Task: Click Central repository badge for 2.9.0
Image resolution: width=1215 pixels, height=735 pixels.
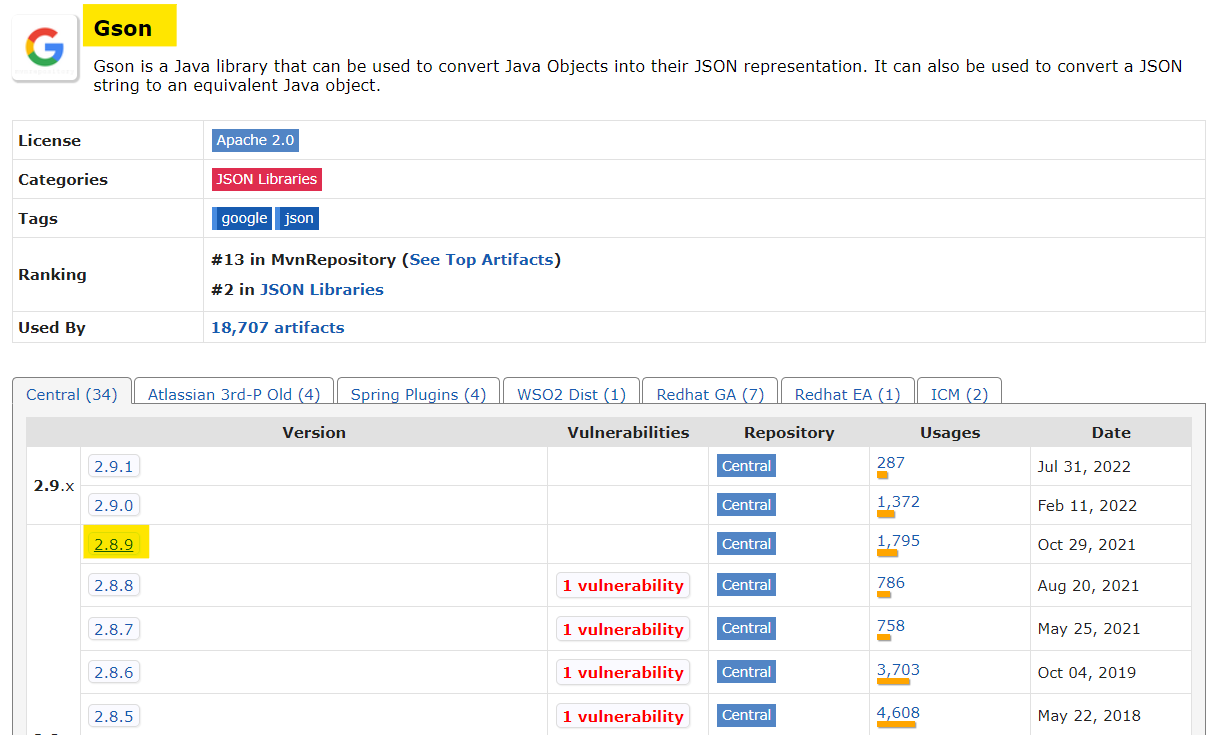Action: (746, 505)
